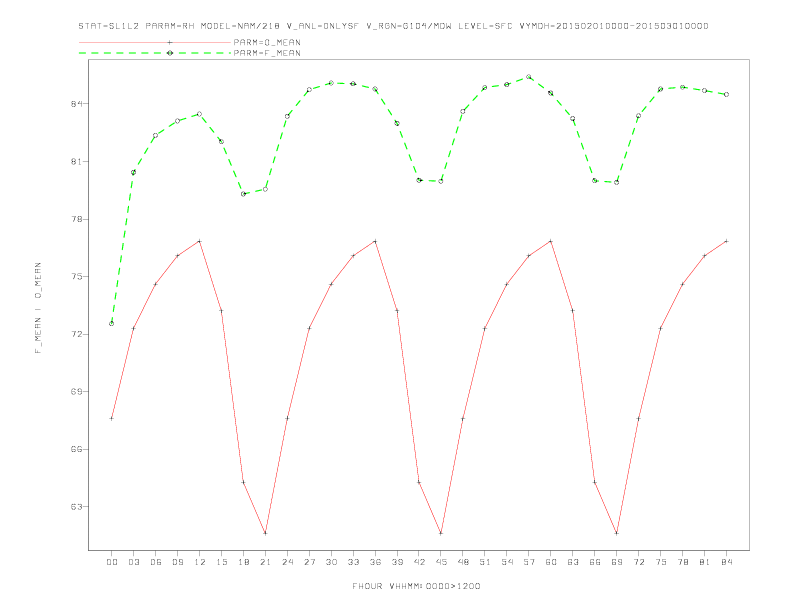
Task: Select the PARM=F_MEAN legend label
Action: pyautogui.click(x=267, y=53)
